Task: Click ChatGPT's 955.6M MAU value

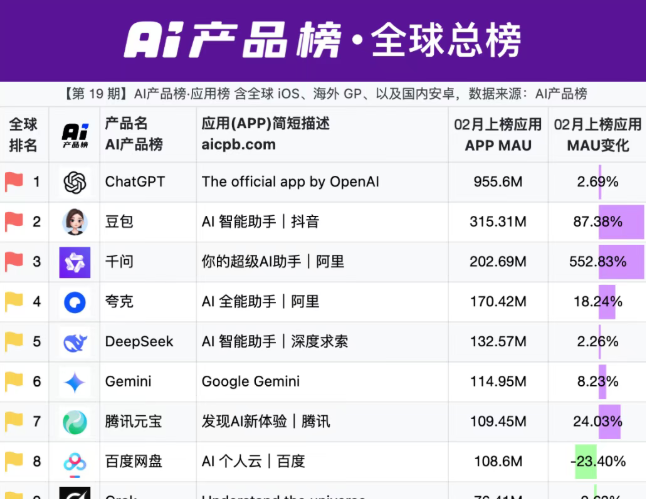Action: point(498,182)
